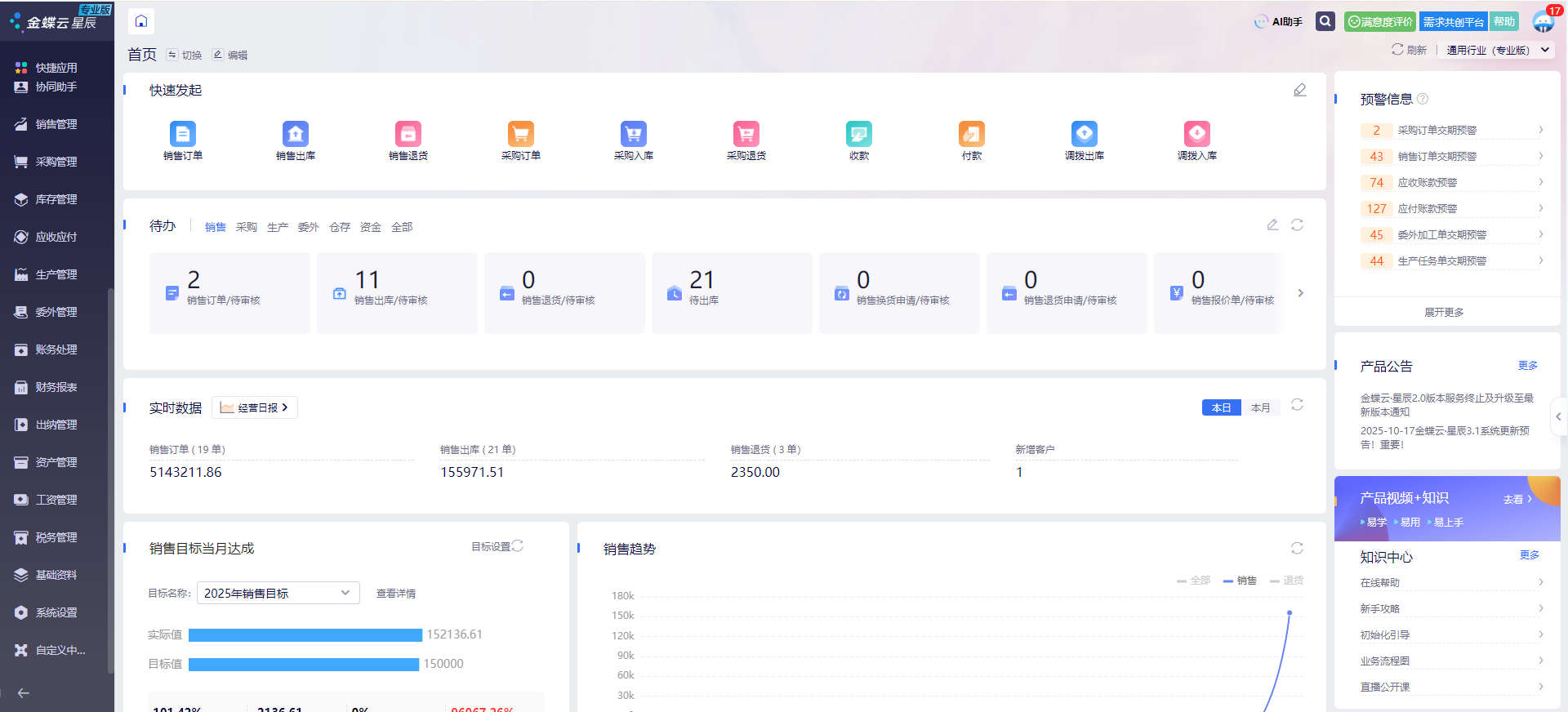The width and height of the screenshot is (1568, 712).
Task: Edit the 快速发起 panel with pencil icon
Action: [x=1299, y=90]
